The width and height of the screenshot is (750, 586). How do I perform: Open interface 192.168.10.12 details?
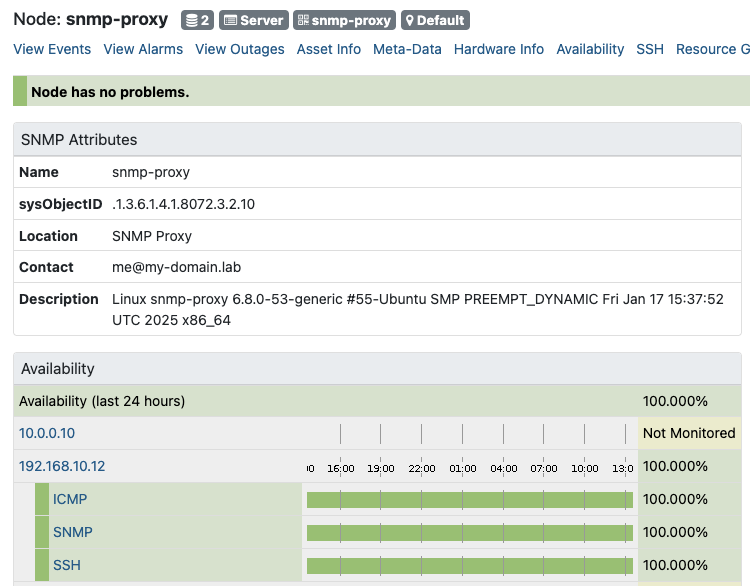click(62, 466)
